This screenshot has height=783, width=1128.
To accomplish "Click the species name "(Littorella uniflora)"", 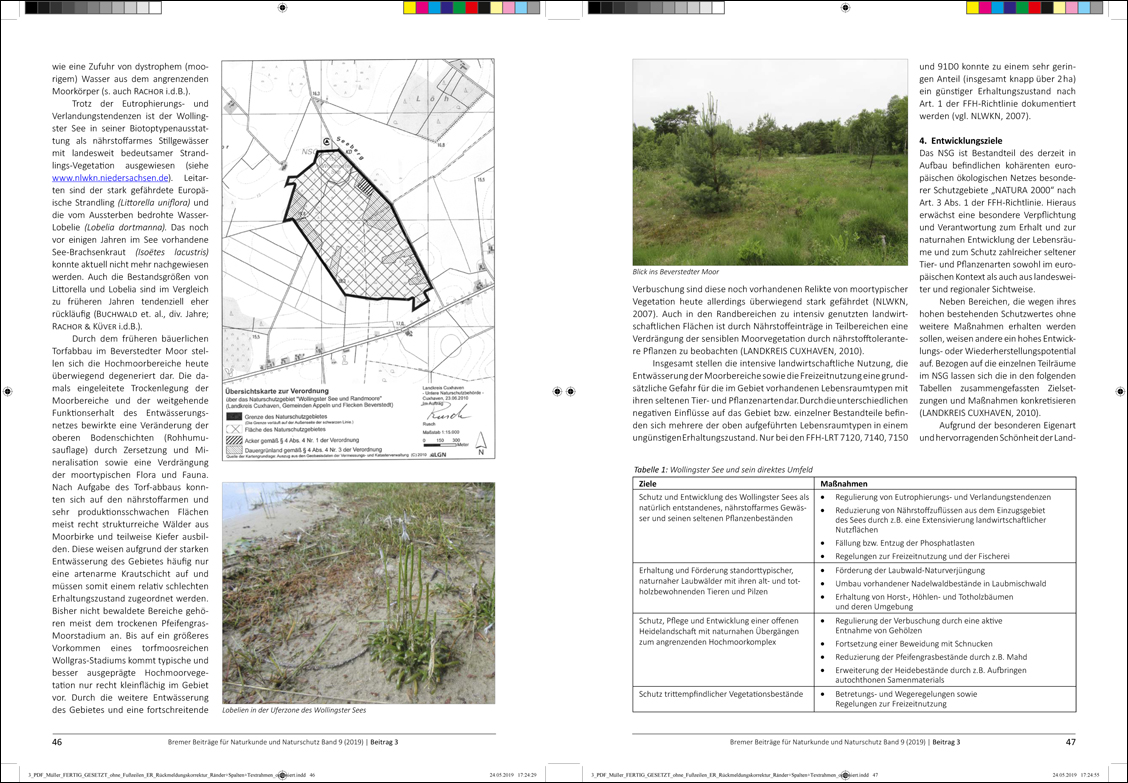I will pos(154,203).
